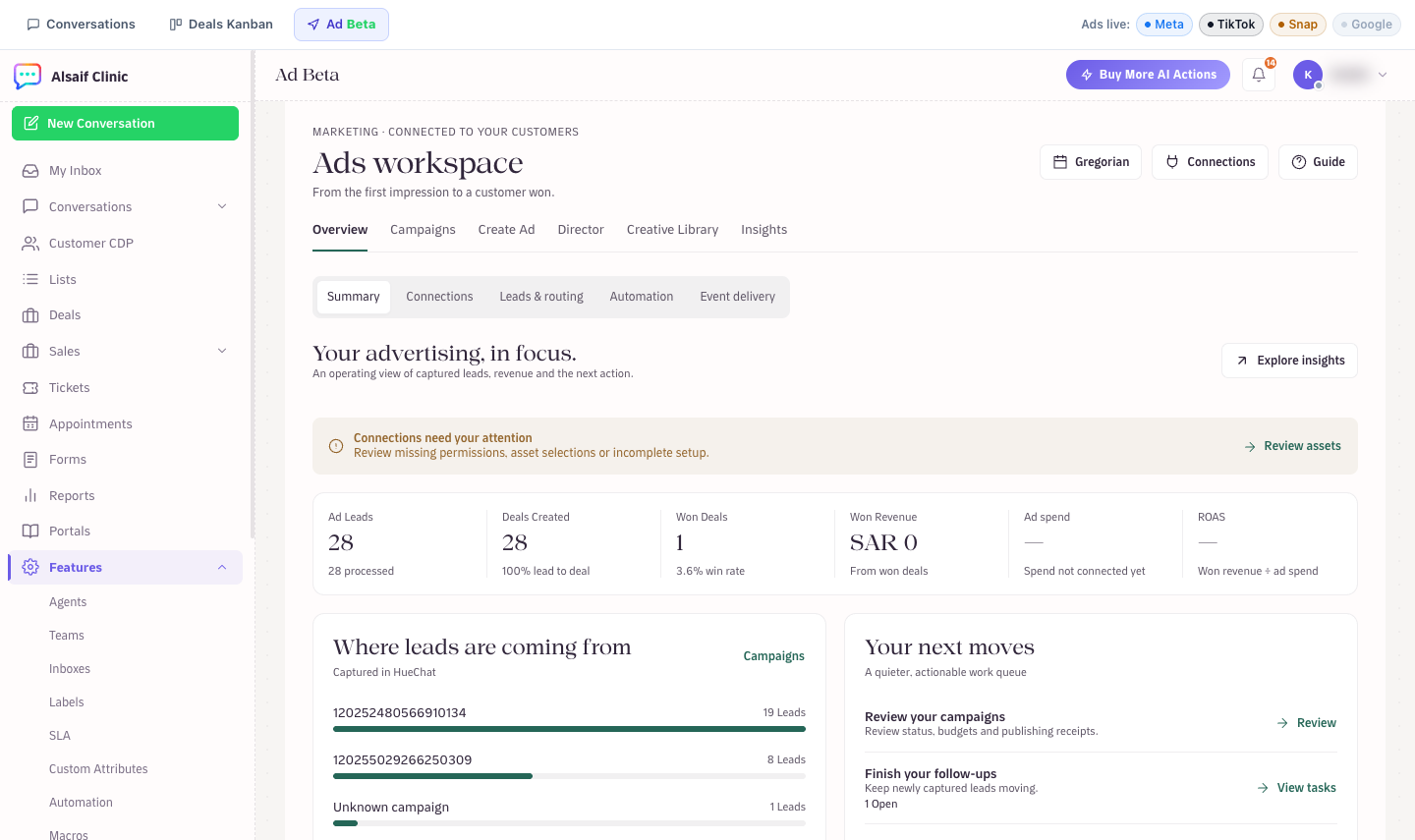The height and width of the screenshot is (840, 1415).
Task: Toggle the Meta ads live pill
Action: tap(1164, 25)
